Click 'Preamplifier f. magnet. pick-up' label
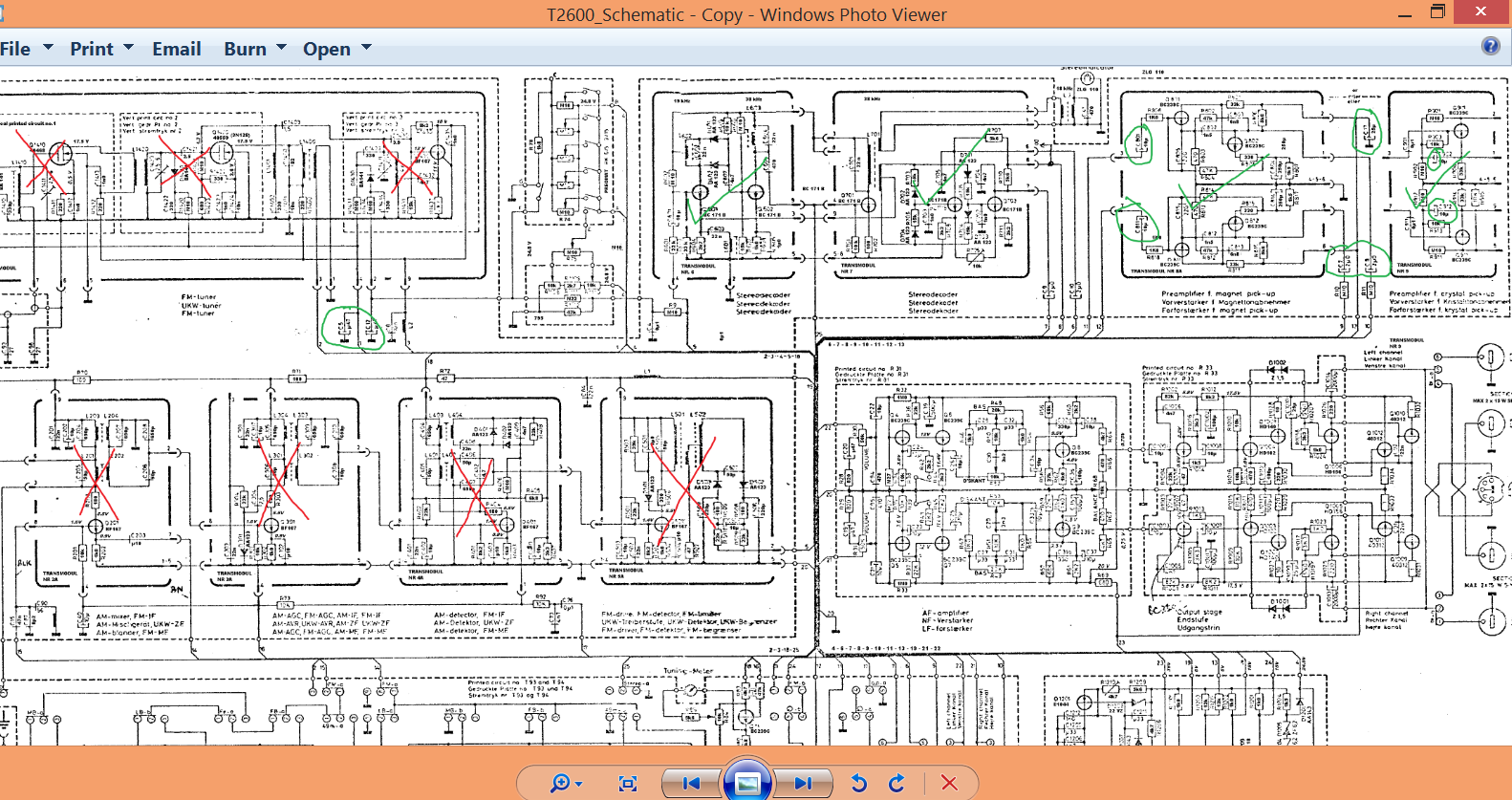The width and height of the screenshot is (1512, 800). pyautogui.click(x=1218, y=294)
